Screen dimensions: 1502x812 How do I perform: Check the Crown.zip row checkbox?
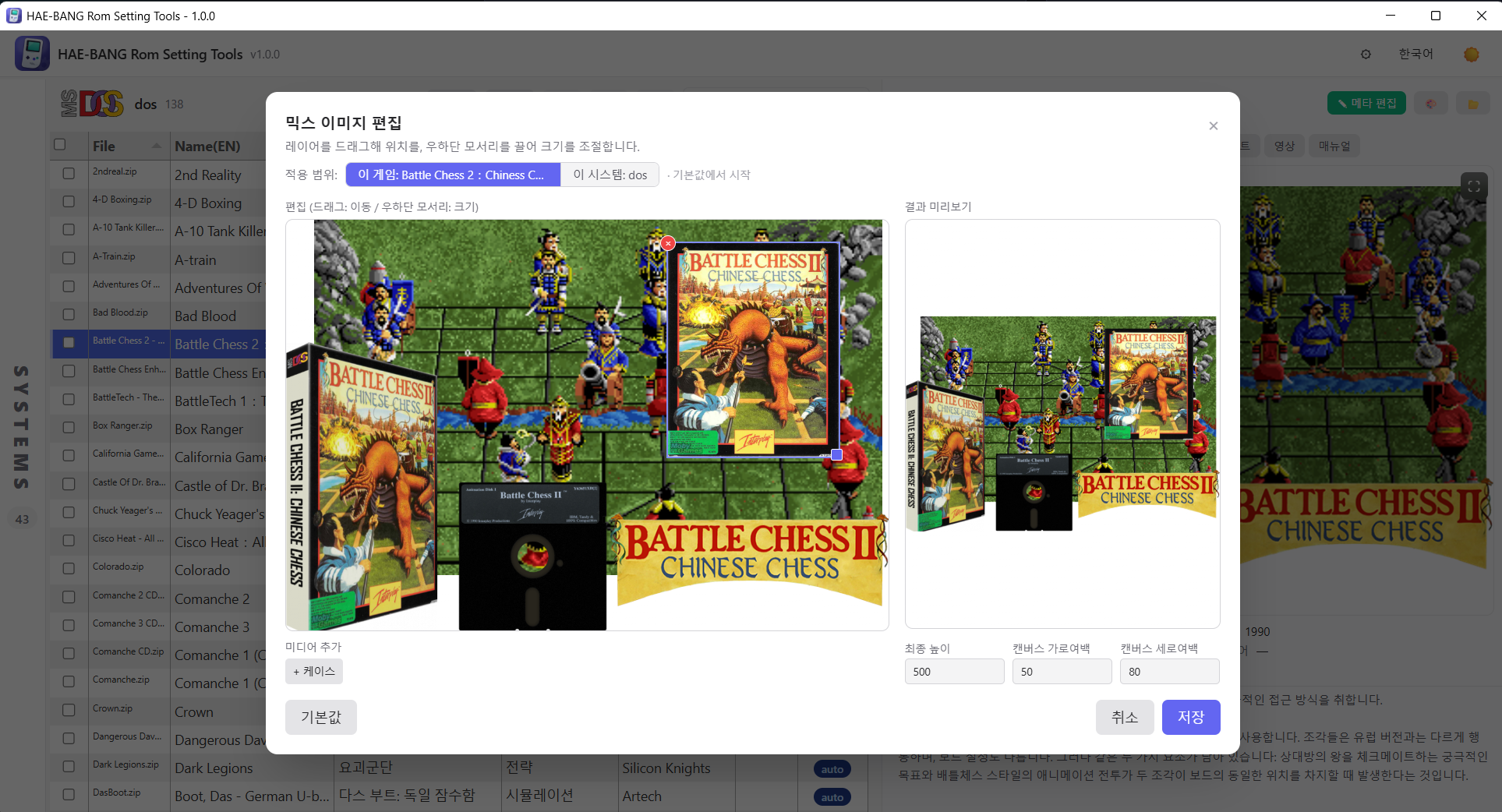pyautogui.click(x=69, y=710)
